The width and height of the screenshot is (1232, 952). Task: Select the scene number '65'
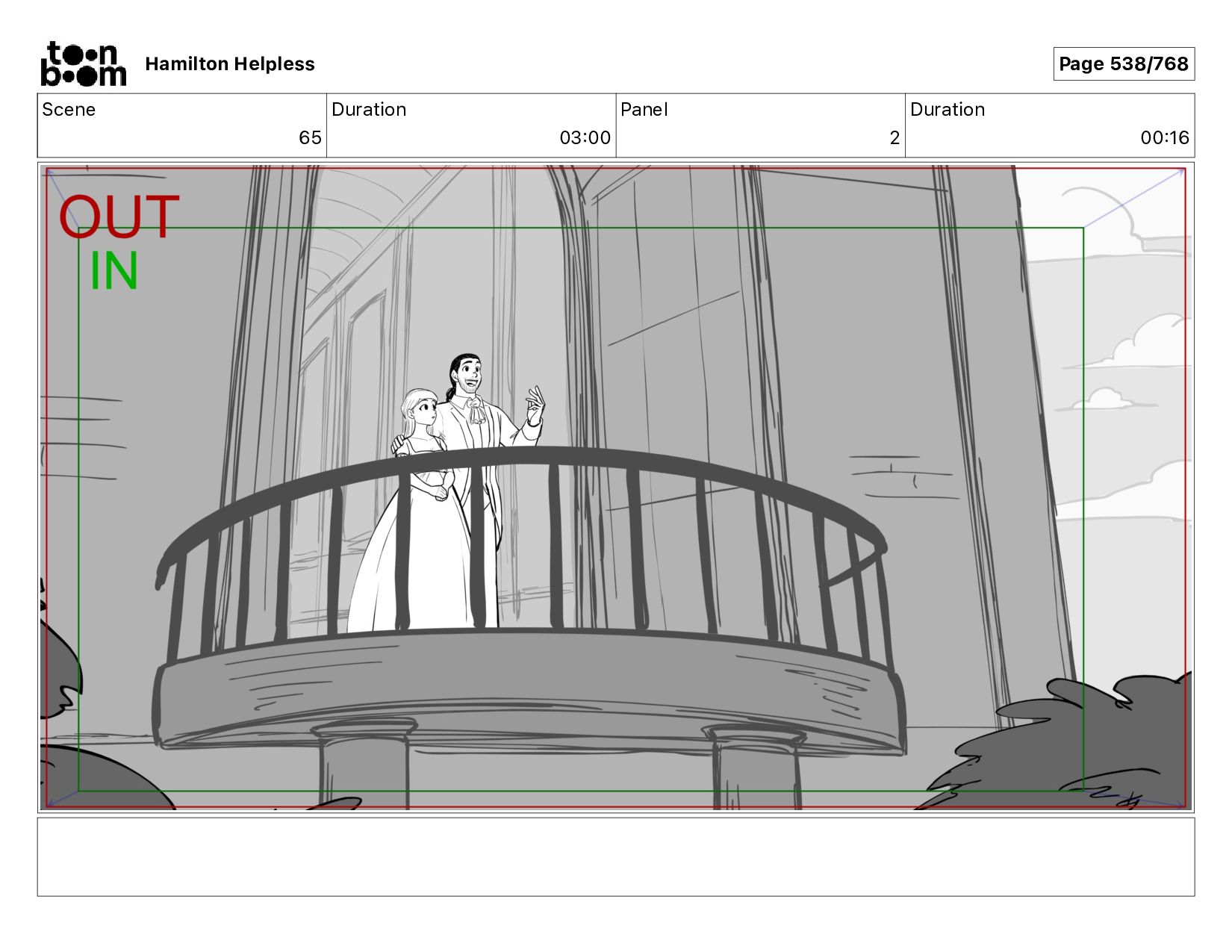(310, 137)
